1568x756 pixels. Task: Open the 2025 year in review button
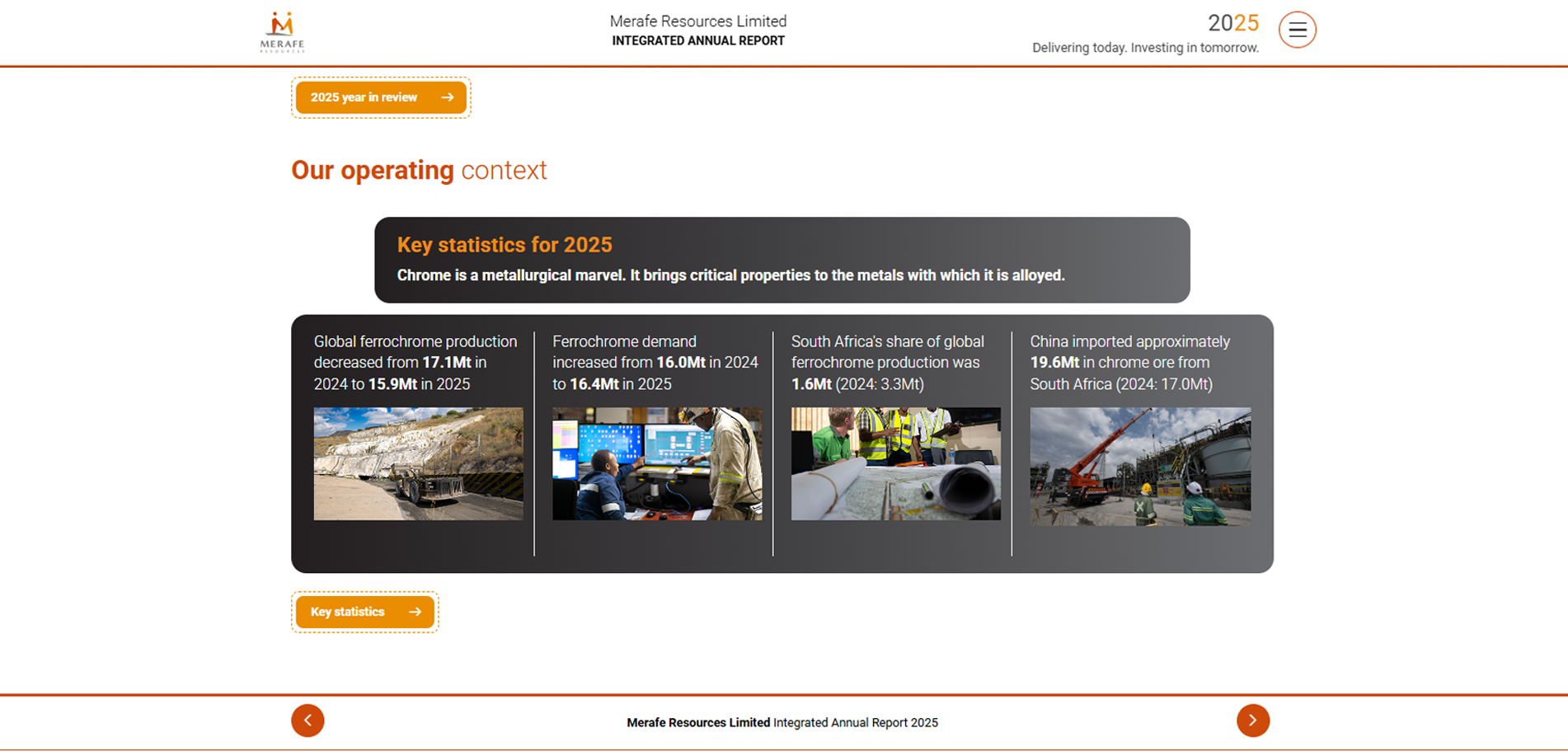(381, 97)
